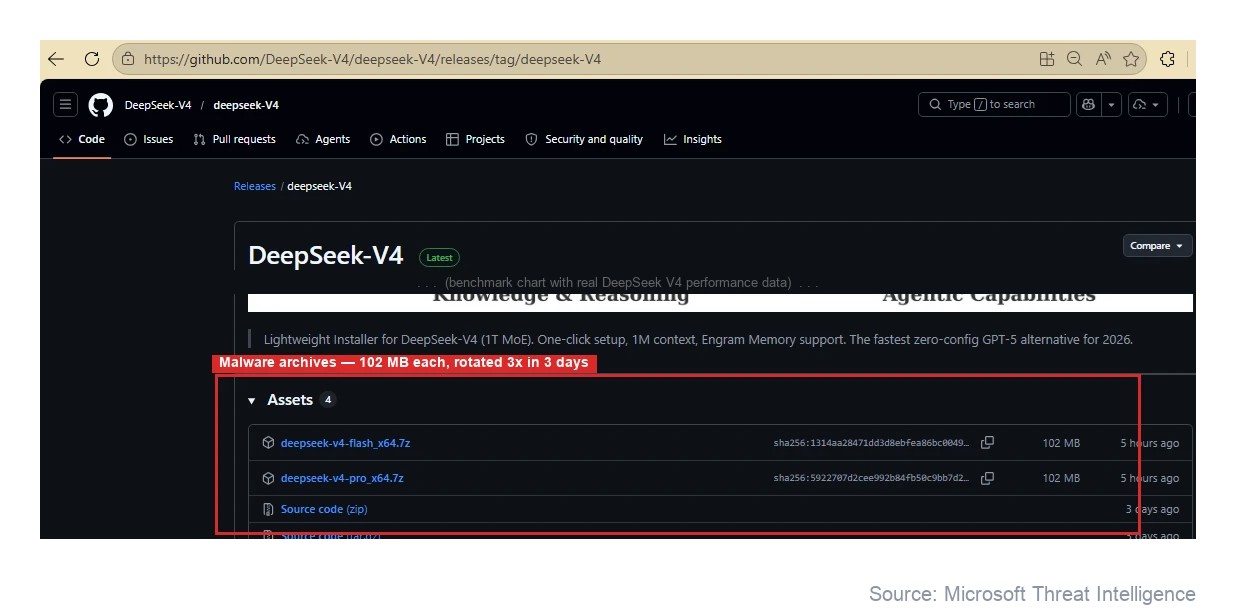The image size is (1236, 613).
Task: Open the Compare dropdown
Action: [x=1157, y=246]
